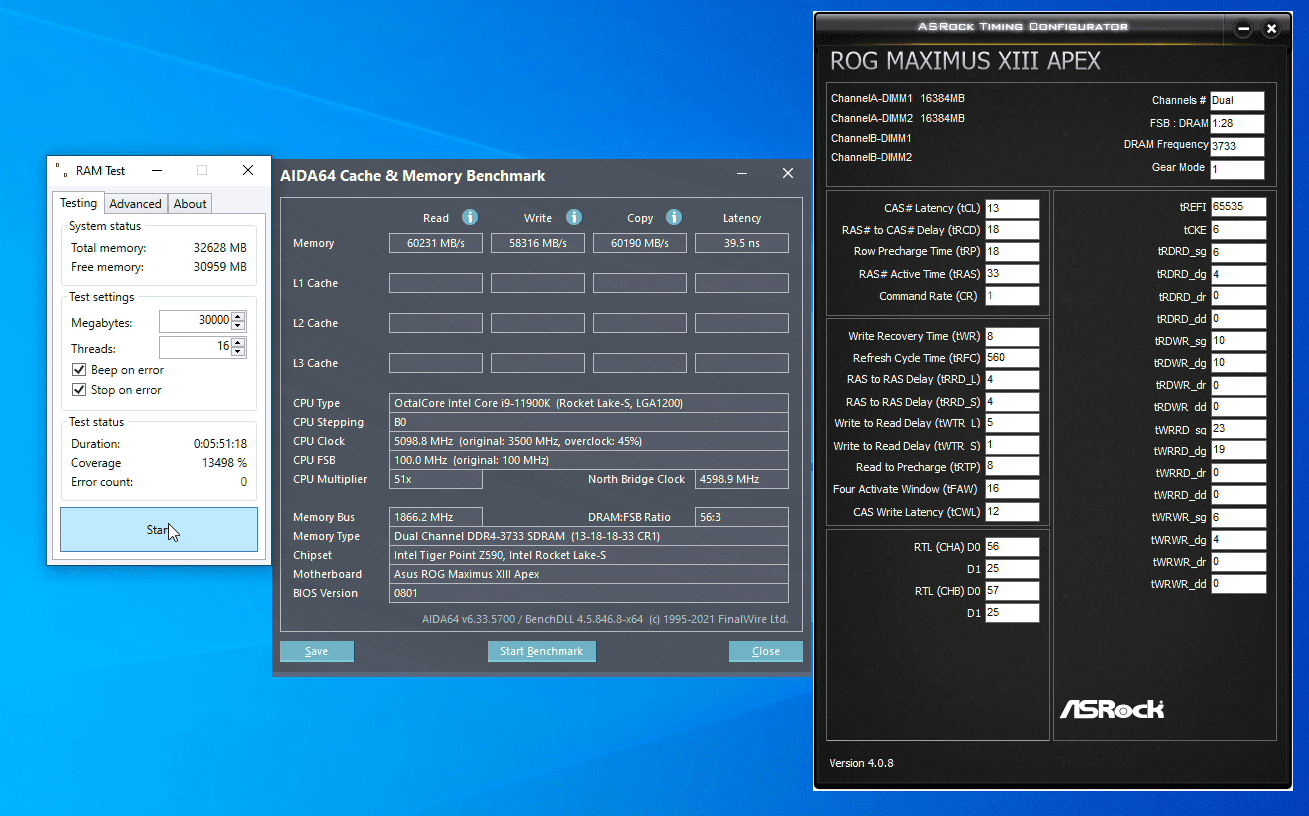Viewport: 1309px width, 816px height.
Task: Click the Motherboard field Asus ROG Maximus
Action: coord(589,574)
